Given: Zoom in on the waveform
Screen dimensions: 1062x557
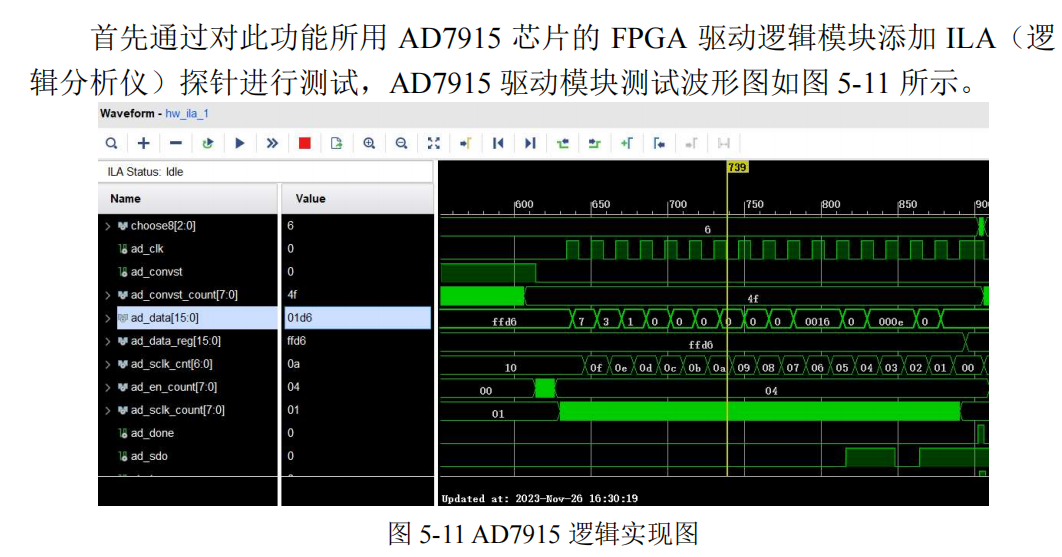Looking at the screenshot, I should (369, 143).
